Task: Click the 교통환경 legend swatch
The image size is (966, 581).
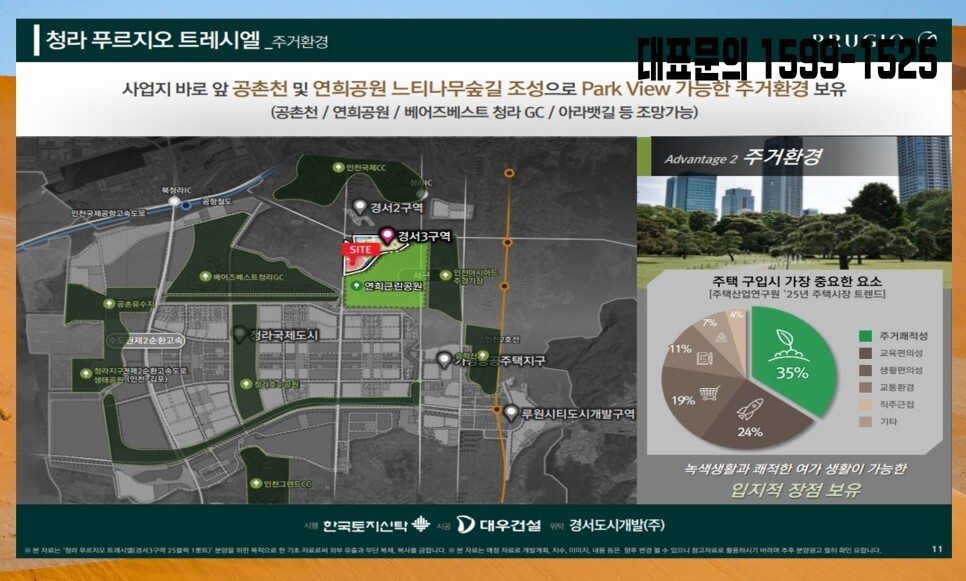Action: 865,388
